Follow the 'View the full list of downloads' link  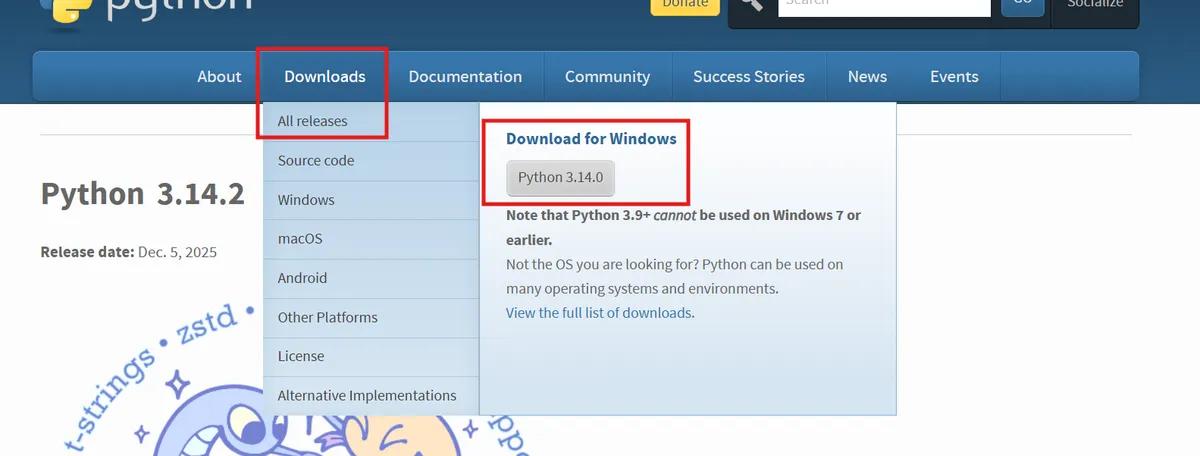598,313
